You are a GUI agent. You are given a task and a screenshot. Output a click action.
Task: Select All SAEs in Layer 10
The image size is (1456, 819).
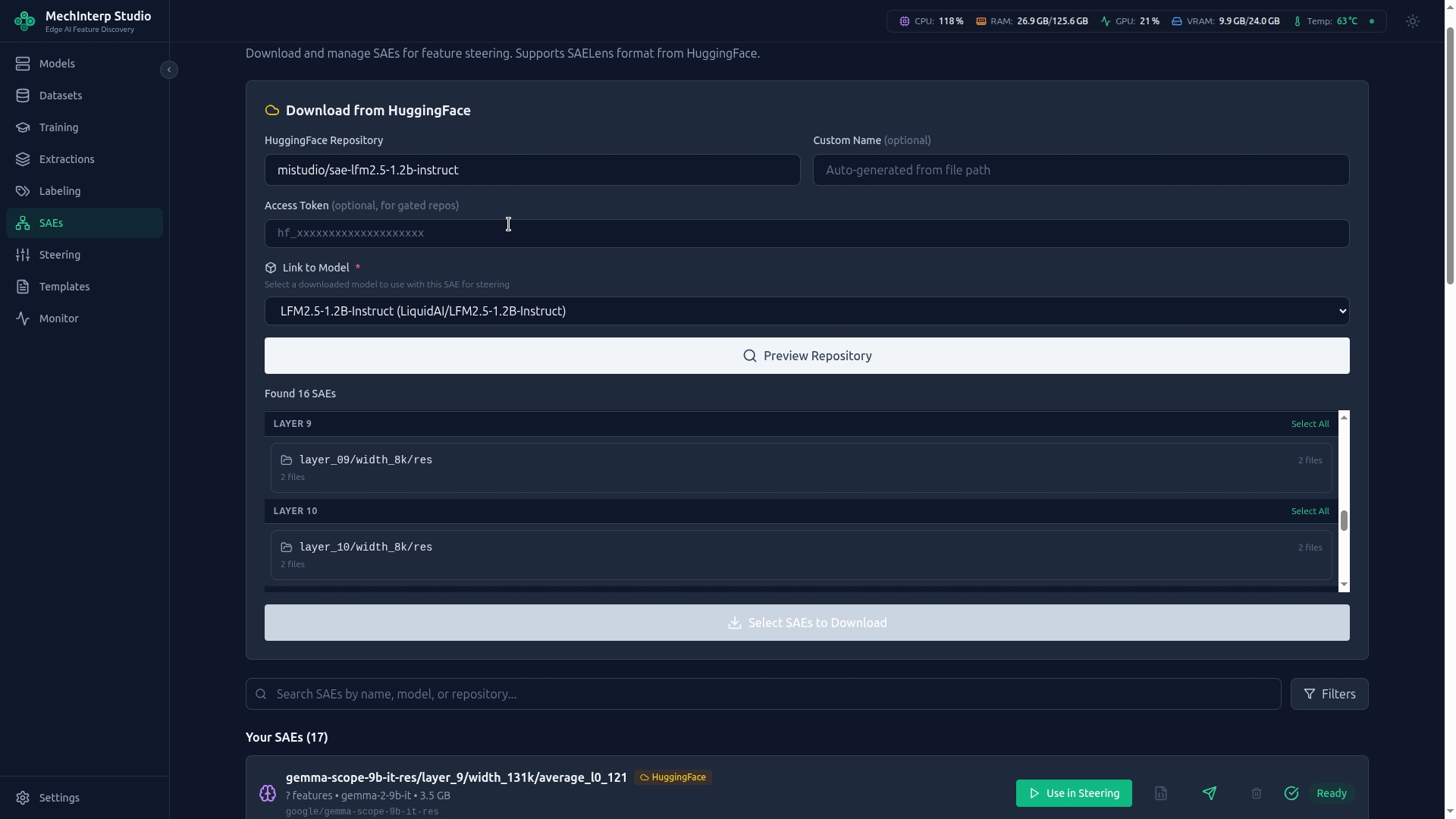[x=1310, y=511]
